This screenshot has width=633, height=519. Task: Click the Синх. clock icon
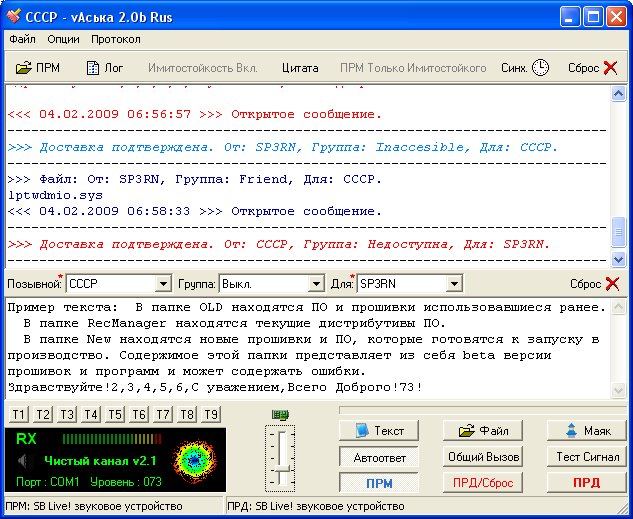coord(540,67)
